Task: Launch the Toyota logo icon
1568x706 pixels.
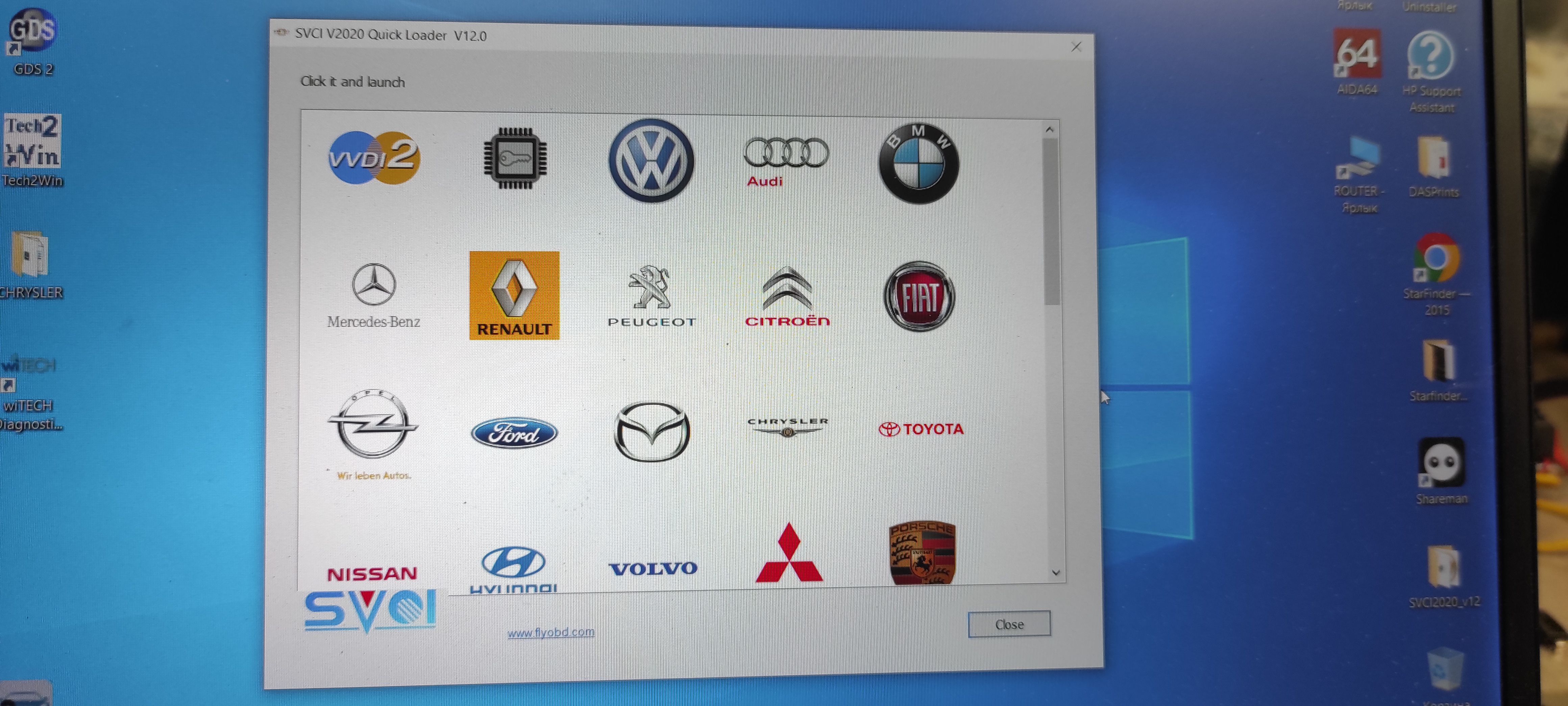Action: tap(920, 429)
